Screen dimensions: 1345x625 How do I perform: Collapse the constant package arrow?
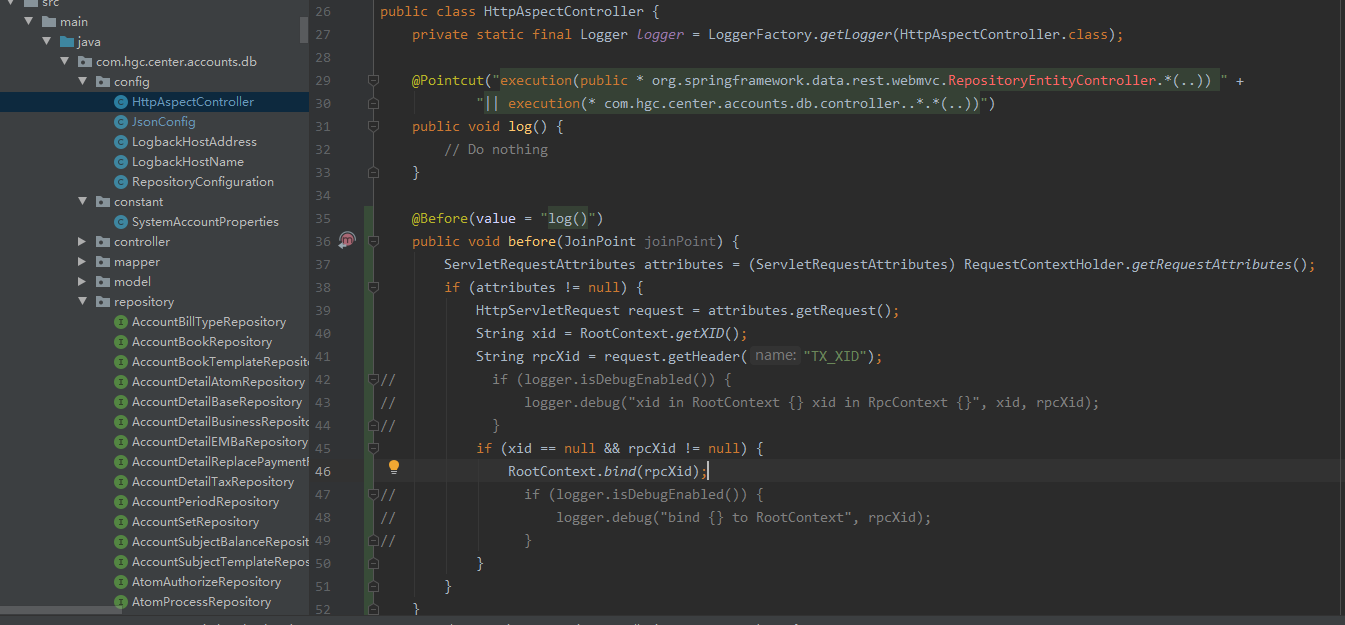[83, 202]
